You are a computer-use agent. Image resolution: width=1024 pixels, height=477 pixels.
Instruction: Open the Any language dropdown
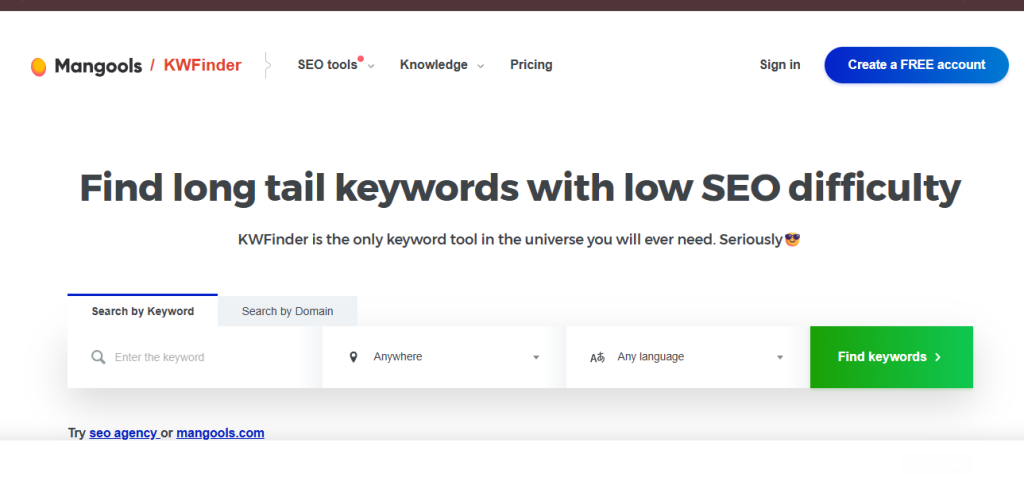pos(688,357)
